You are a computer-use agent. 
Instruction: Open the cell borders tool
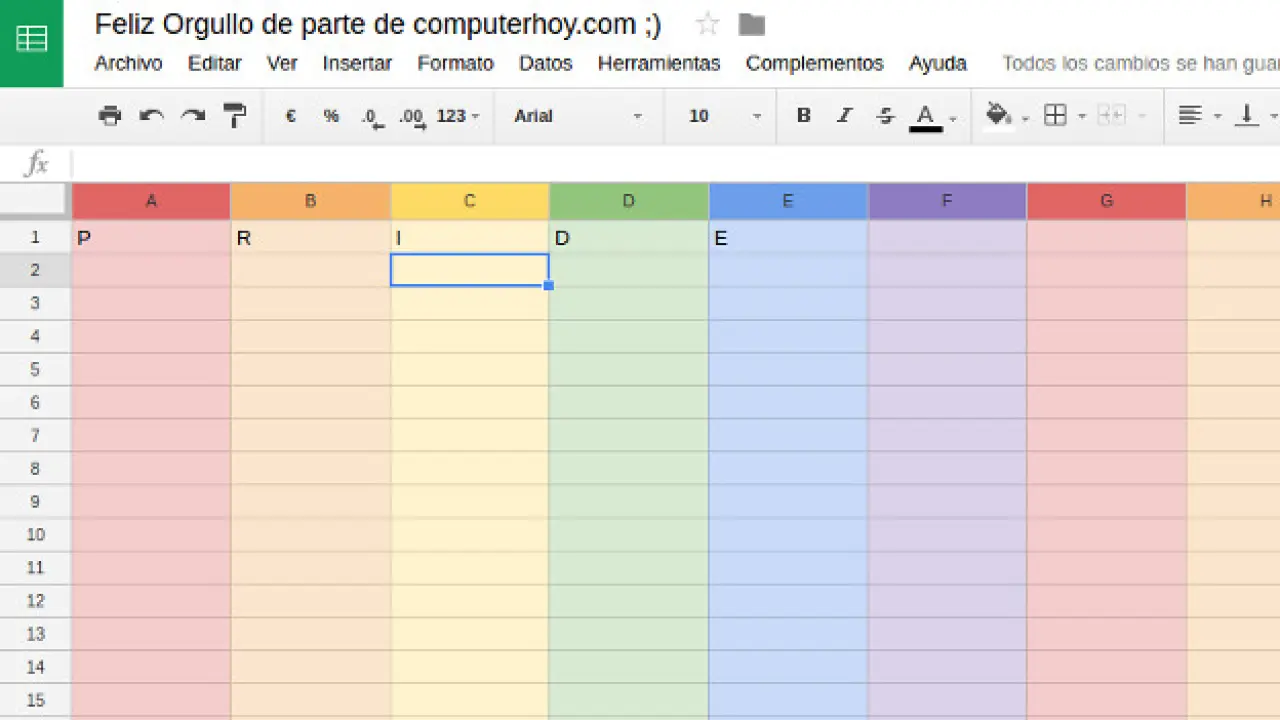click(x=1055, y=116)
